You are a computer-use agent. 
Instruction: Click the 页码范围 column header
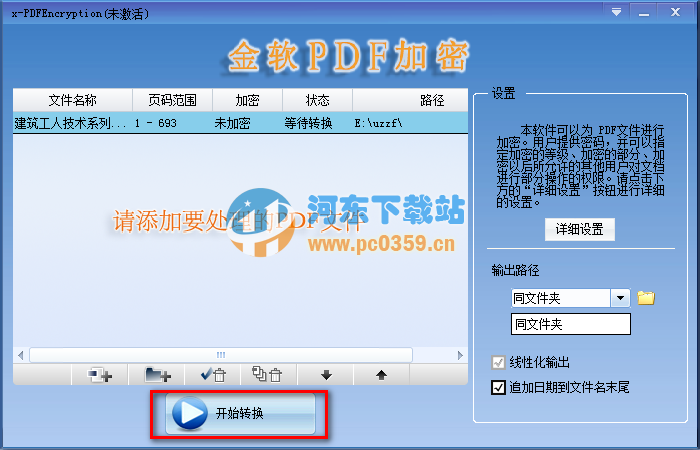point(172,100)
